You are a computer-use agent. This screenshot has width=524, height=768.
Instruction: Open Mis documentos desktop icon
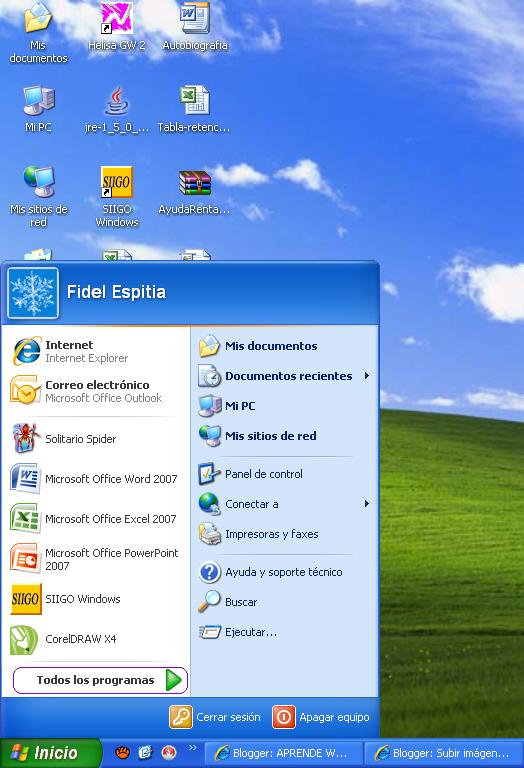click(x=38, y=33)
